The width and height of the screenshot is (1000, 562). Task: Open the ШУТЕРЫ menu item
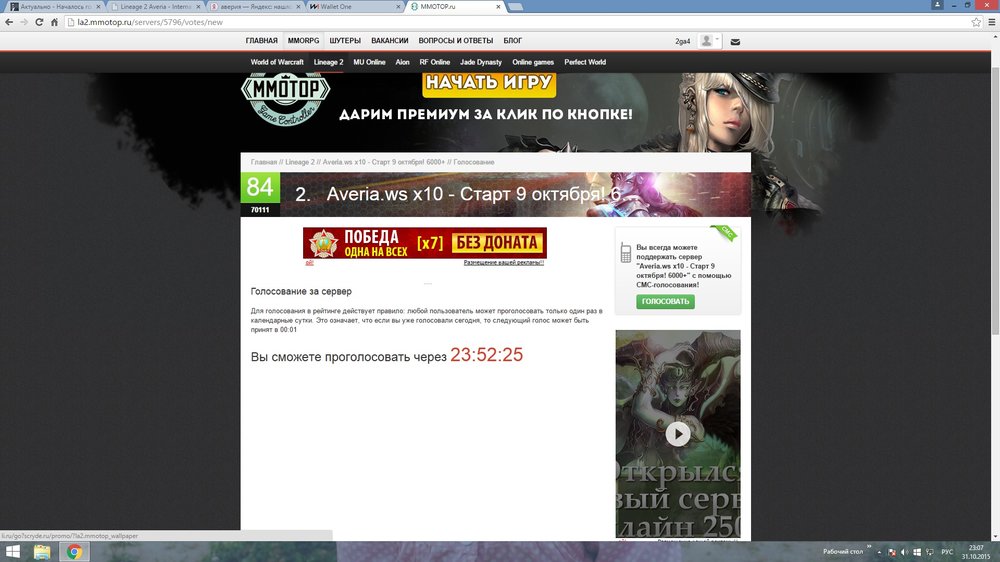click(345, 41)
